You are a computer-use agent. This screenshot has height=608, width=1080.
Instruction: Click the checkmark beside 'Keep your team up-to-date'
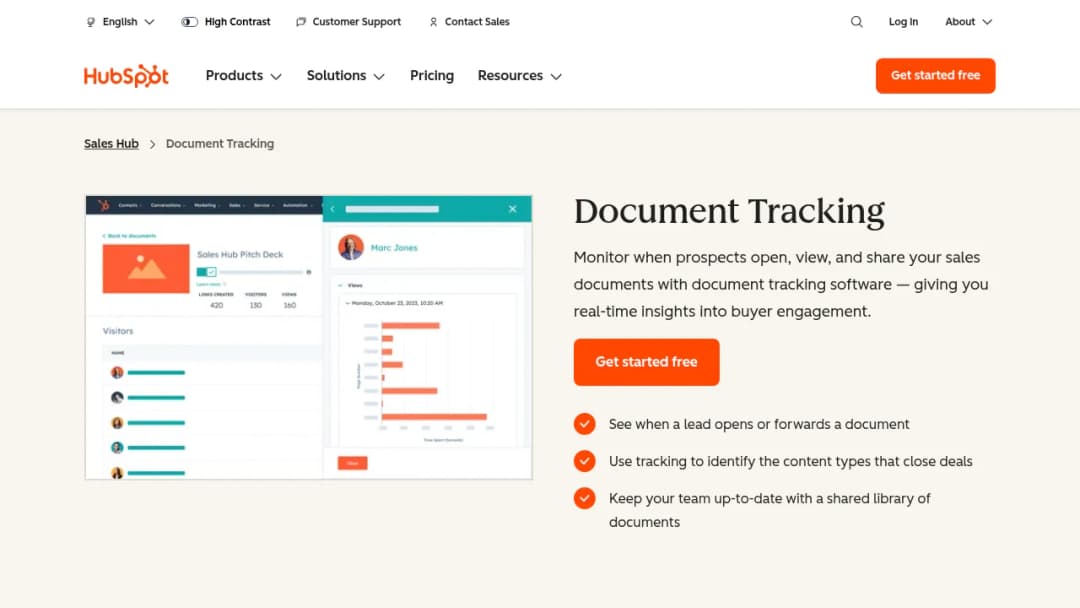584,498
